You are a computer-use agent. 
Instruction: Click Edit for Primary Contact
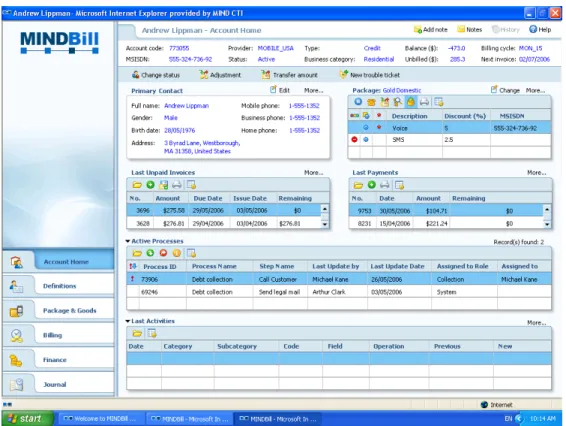280,90
